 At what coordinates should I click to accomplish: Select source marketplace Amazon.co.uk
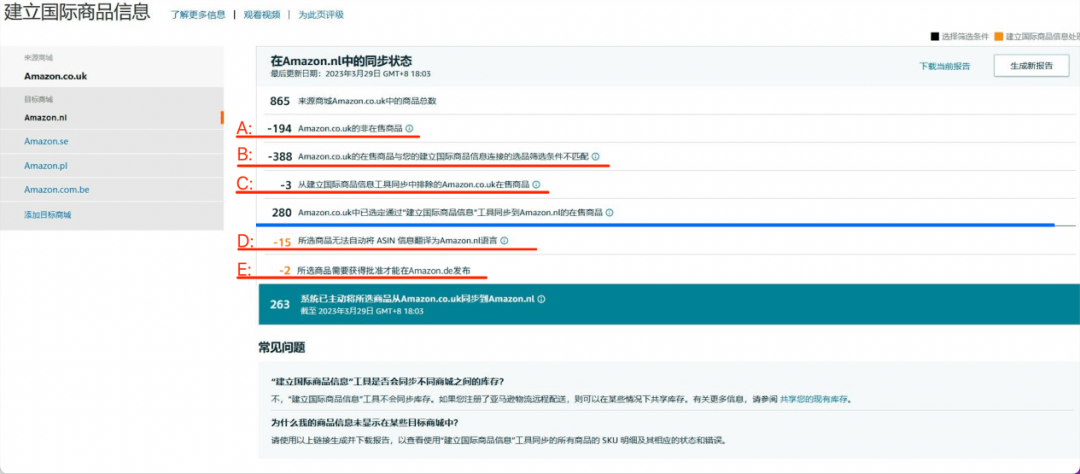point(55,76)
